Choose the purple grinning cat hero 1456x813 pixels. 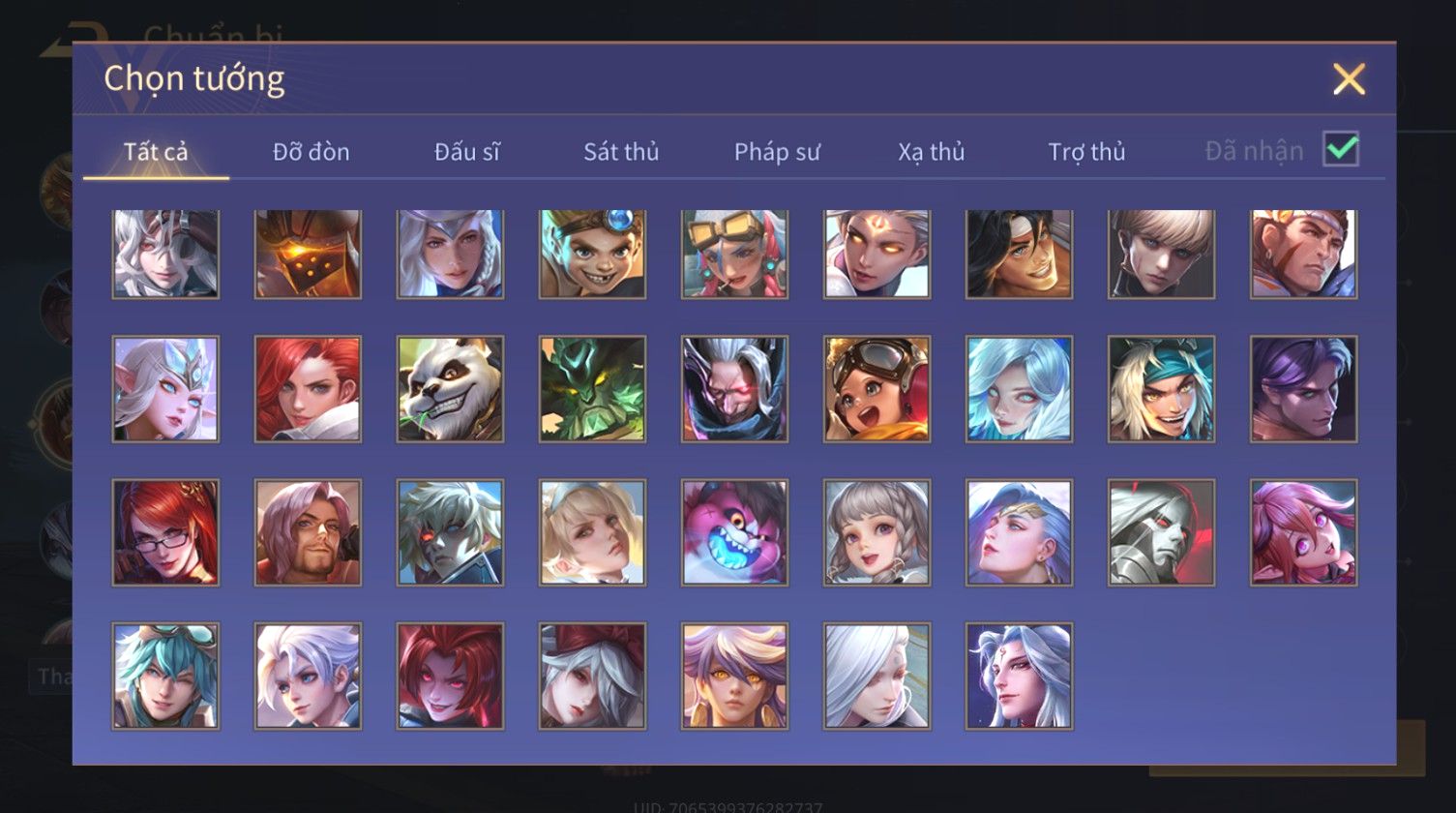(x=734, y=532)
